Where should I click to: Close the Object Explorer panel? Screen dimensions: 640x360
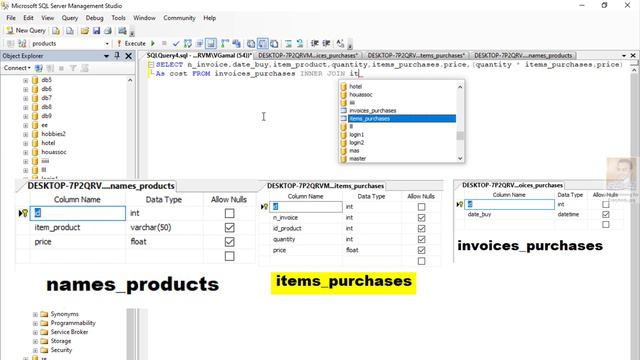pos(129,56)
